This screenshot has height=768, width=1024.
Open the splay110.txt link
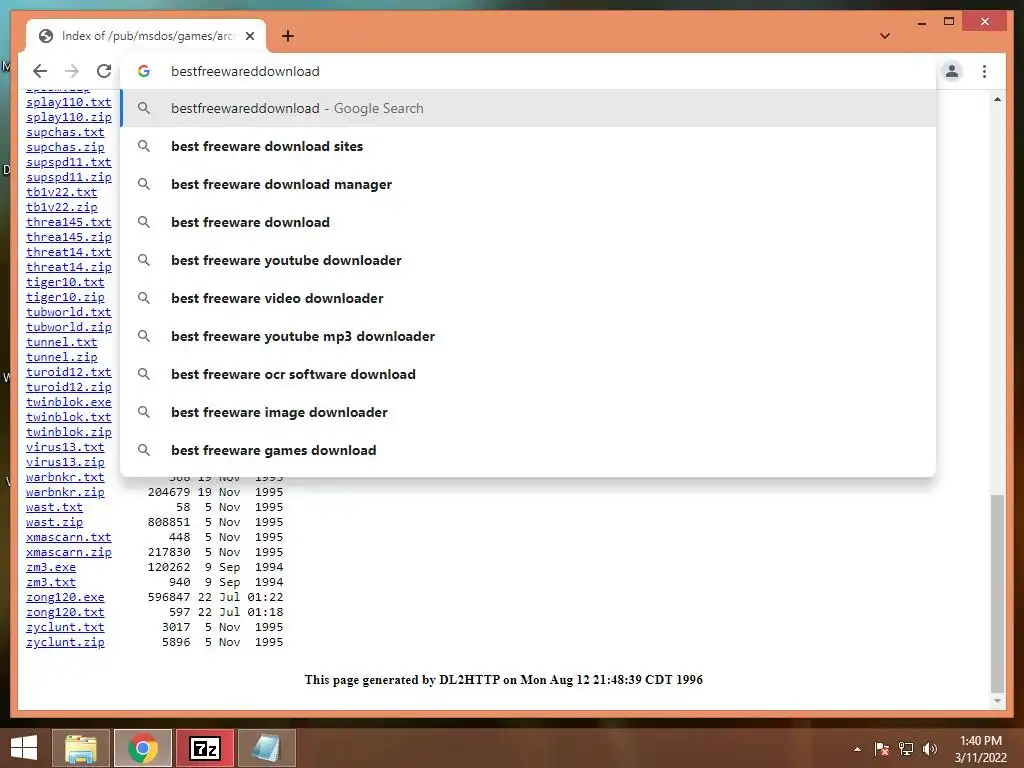(x=69, y=103)
